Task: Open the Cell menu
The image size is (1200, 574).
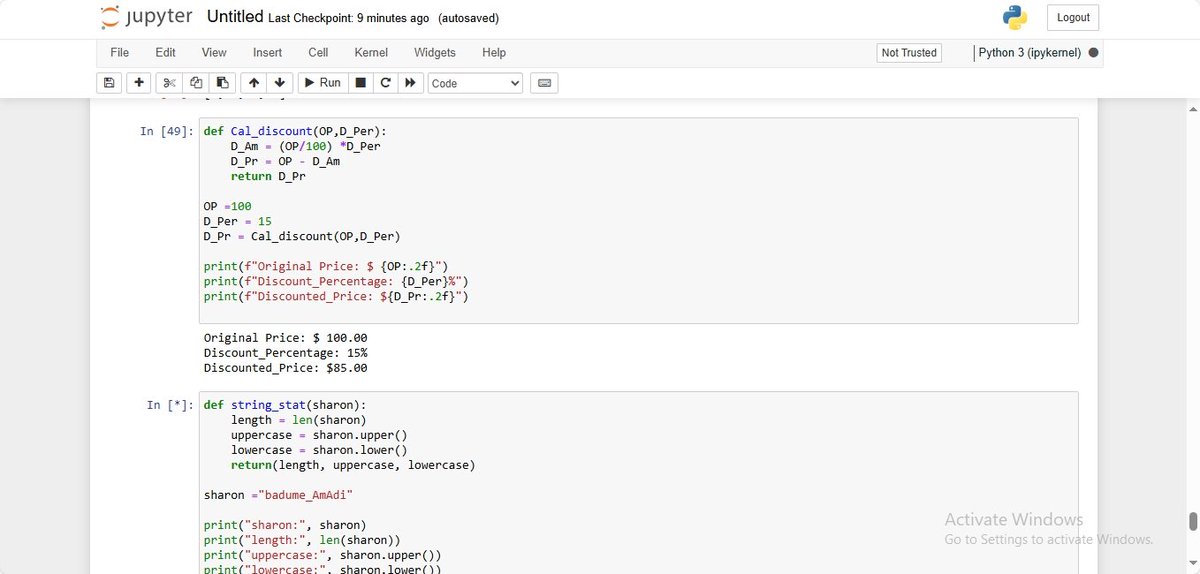Action: click(318, 53)
